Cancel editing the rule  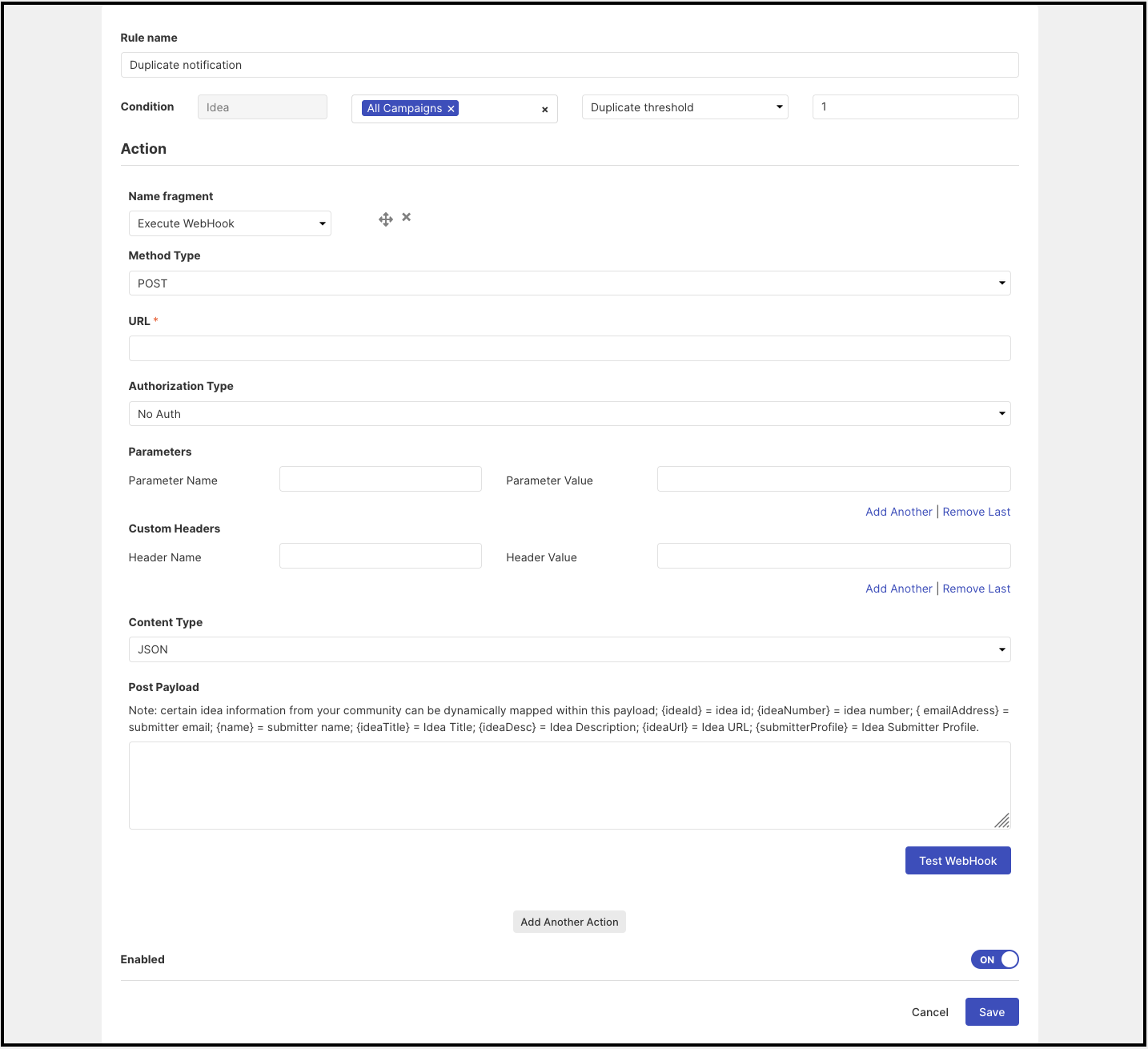click(x=930, y=1012)
